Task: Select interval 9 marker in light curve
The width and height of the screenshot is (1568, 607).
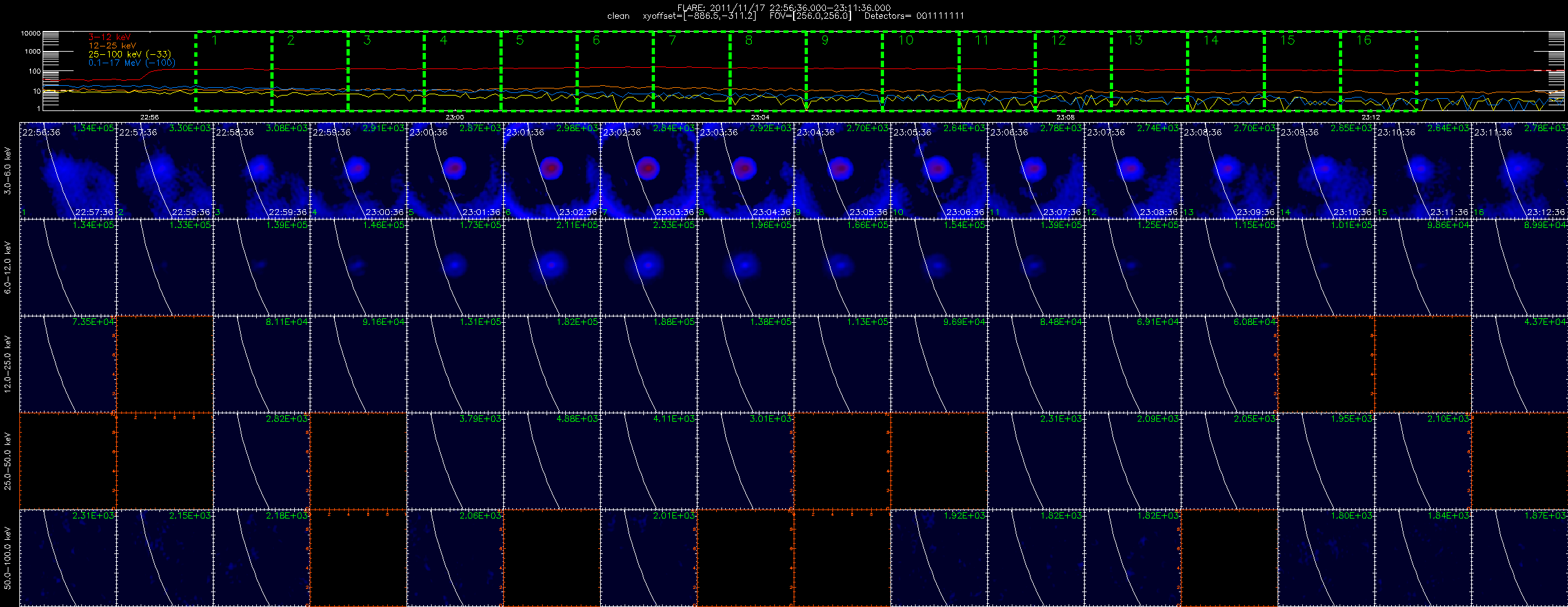Action: point(825,41)
